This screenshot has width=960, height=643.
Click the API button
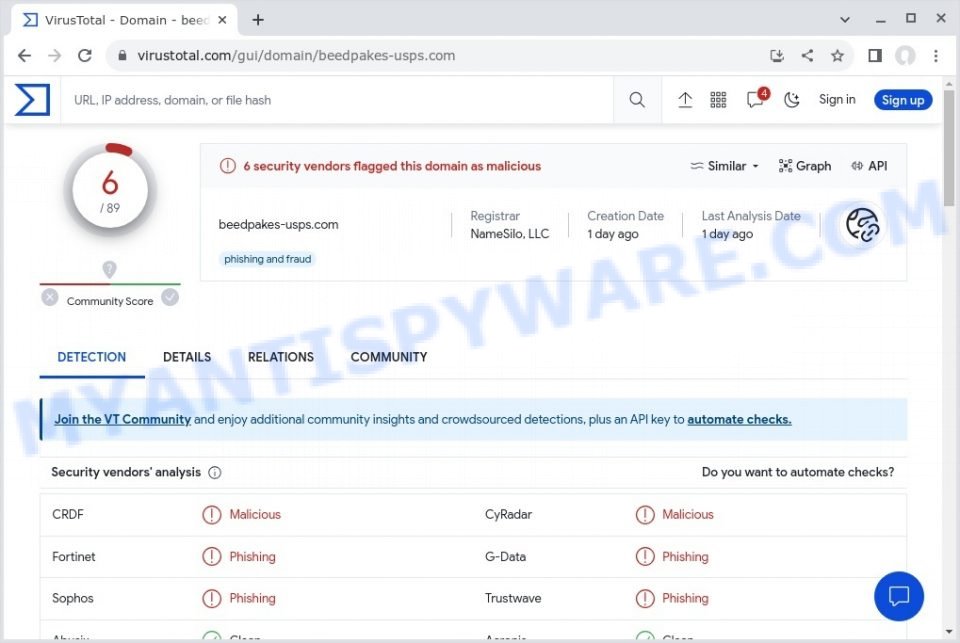coord(869,166)
